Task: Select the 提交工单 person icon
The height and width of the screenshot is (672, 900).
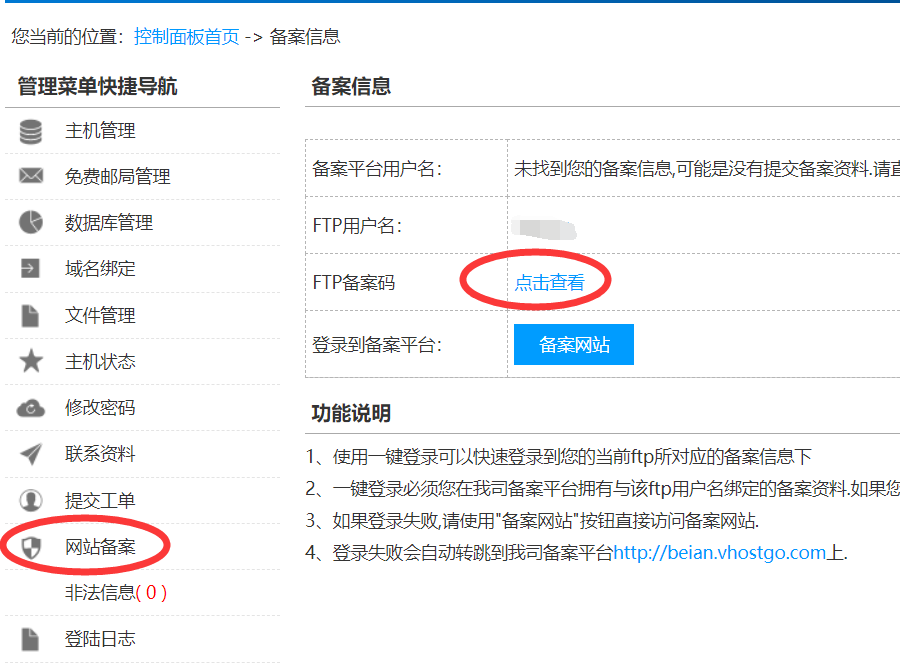Action: click(x=33, y=499)
